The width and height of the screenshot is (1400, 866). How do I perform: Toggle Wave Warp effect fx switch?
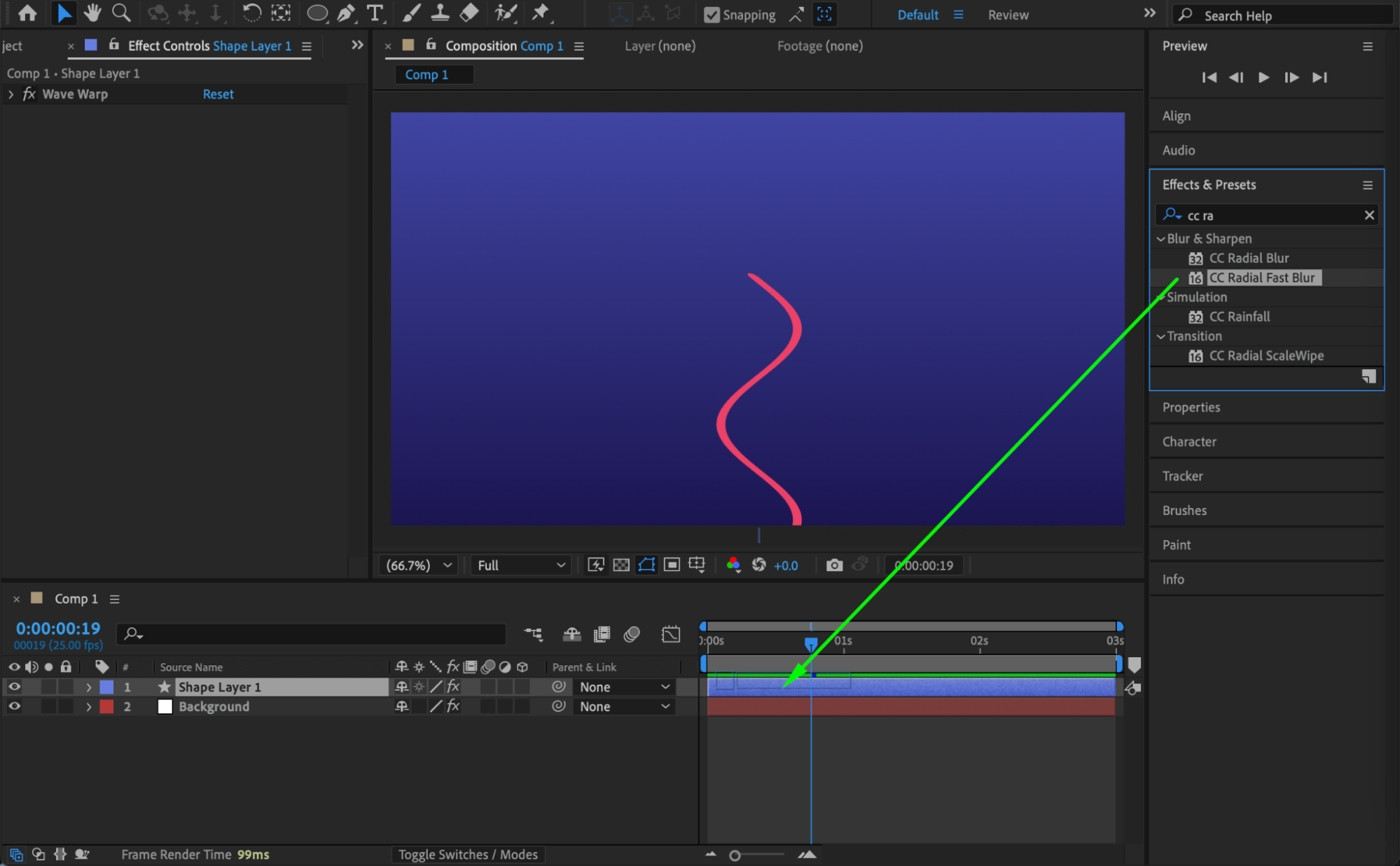[29, 94]
